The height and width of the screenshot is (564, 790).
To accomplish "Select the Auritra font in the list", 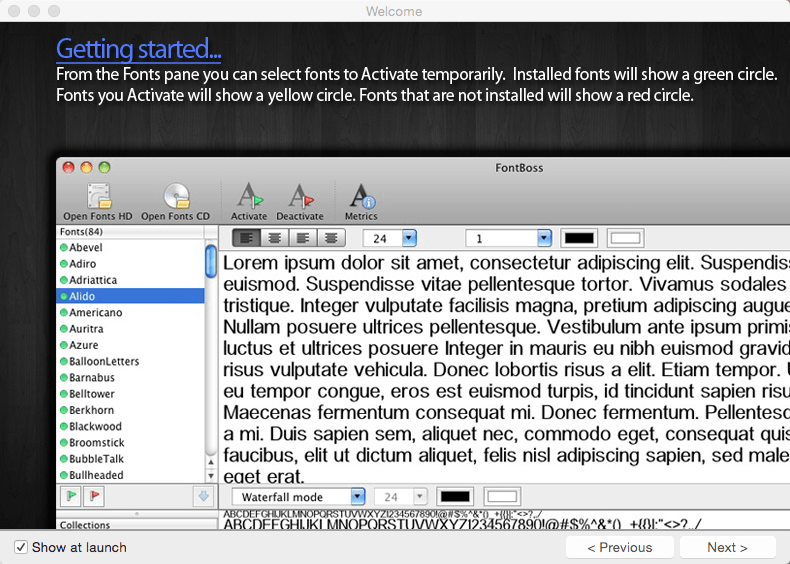I will pos(130,329).
